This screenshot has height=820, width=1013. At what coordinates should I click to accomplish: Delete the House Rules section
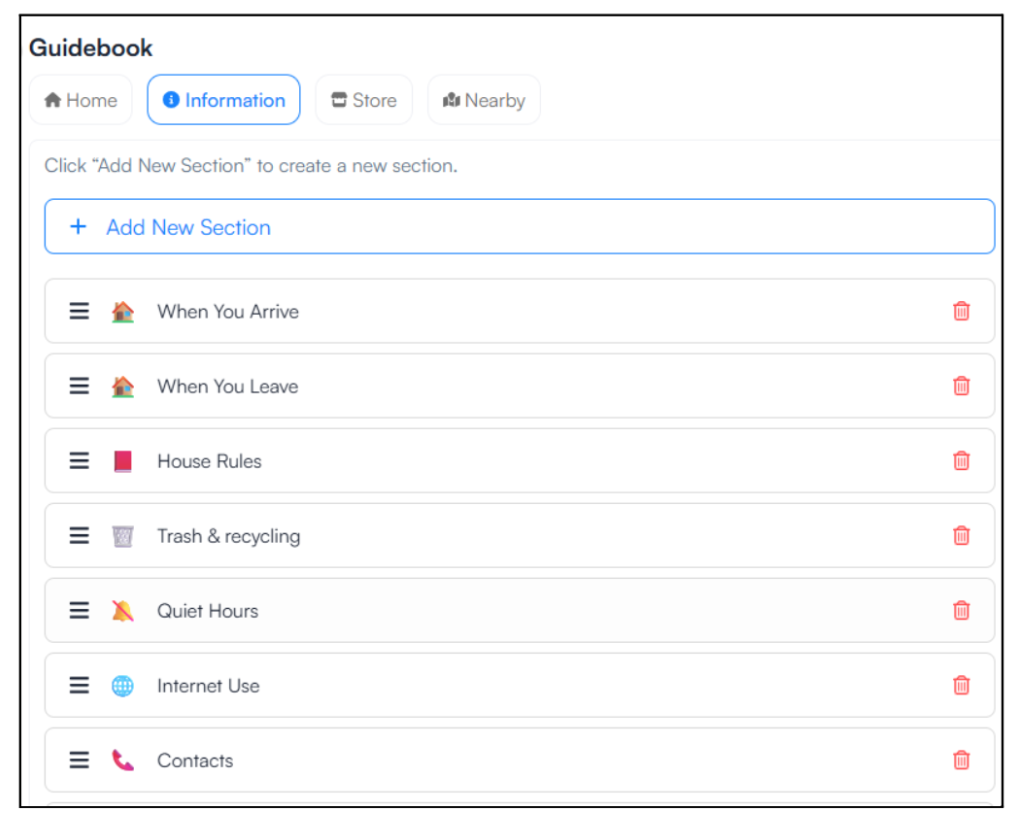[961, 461]
